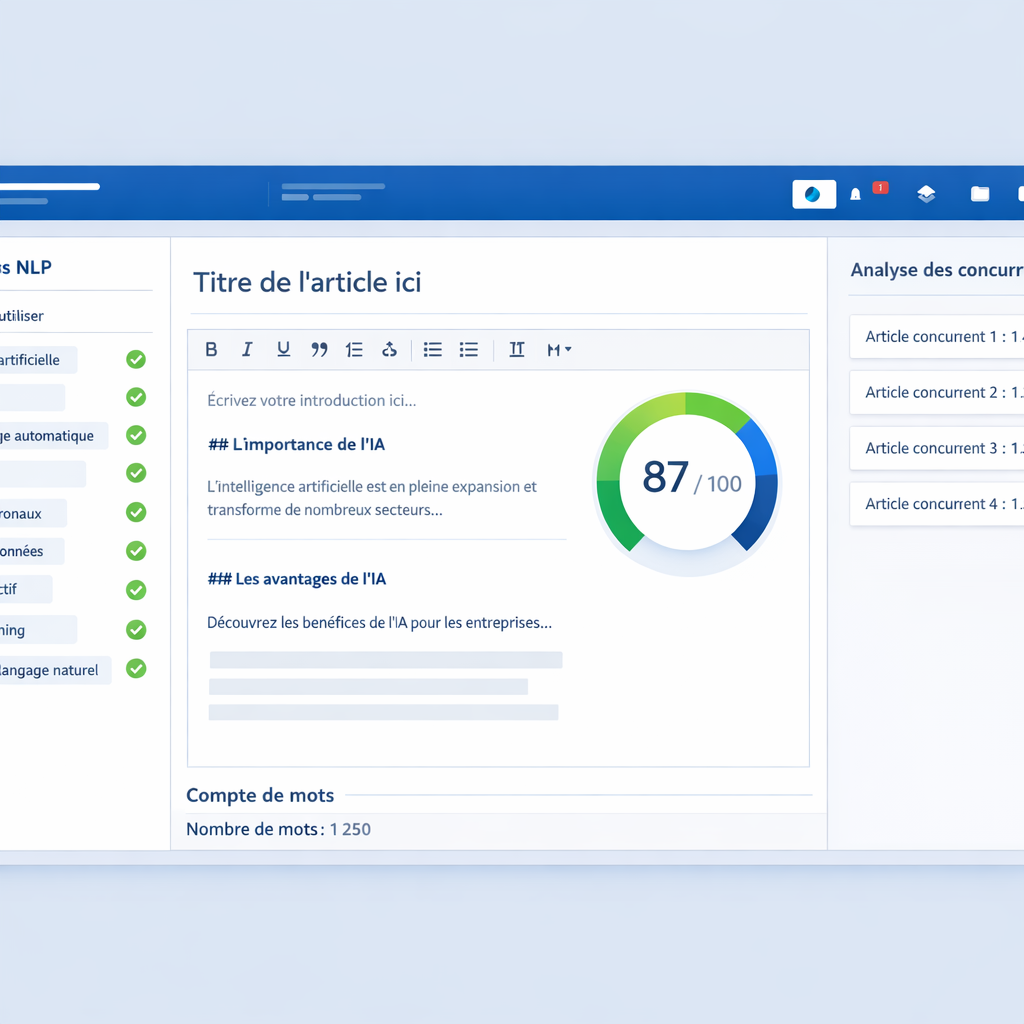Image resolution: width=1024 pixels, height=1024 pixels.
Task: Toggle the checkmark next to 'artificielle' keyword
Action: point(136,359)
